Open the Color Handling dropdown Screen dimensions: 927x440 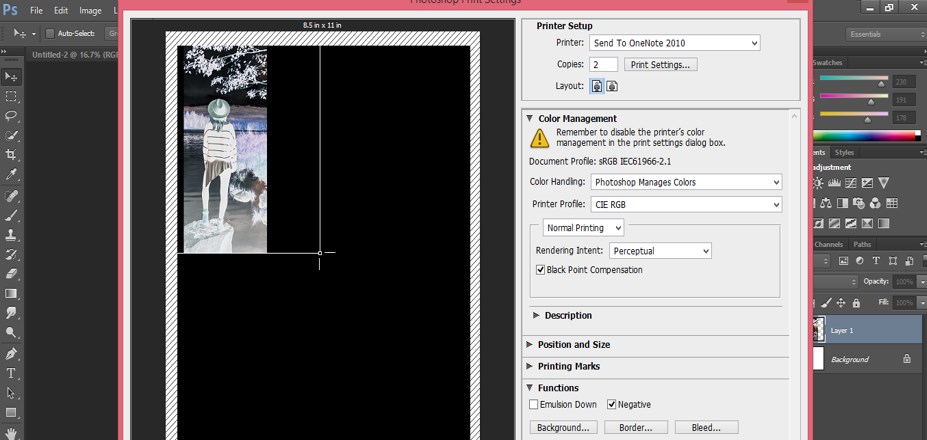[686, 182]
